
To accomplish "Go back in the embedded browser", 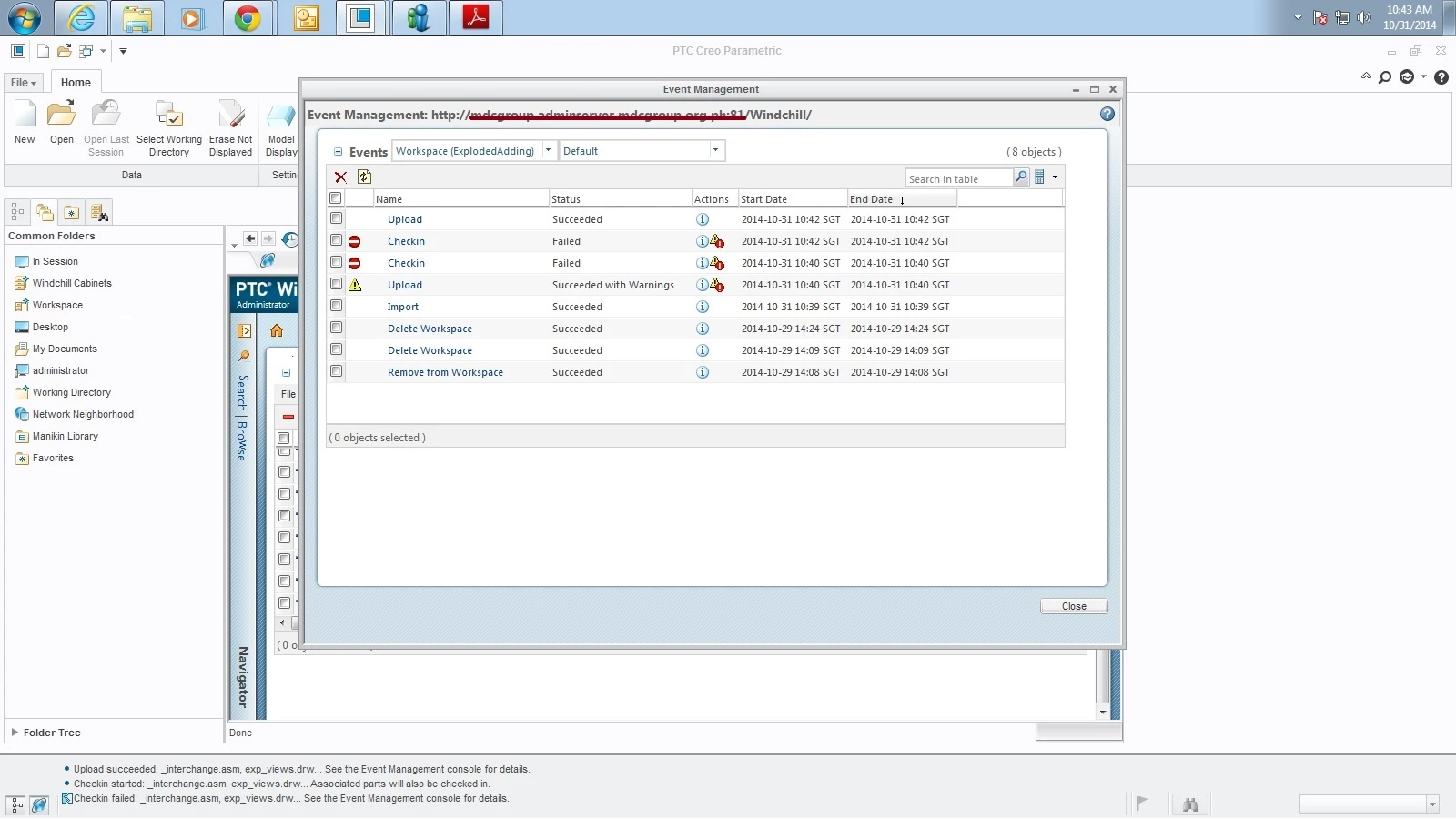I will point(250,238).
